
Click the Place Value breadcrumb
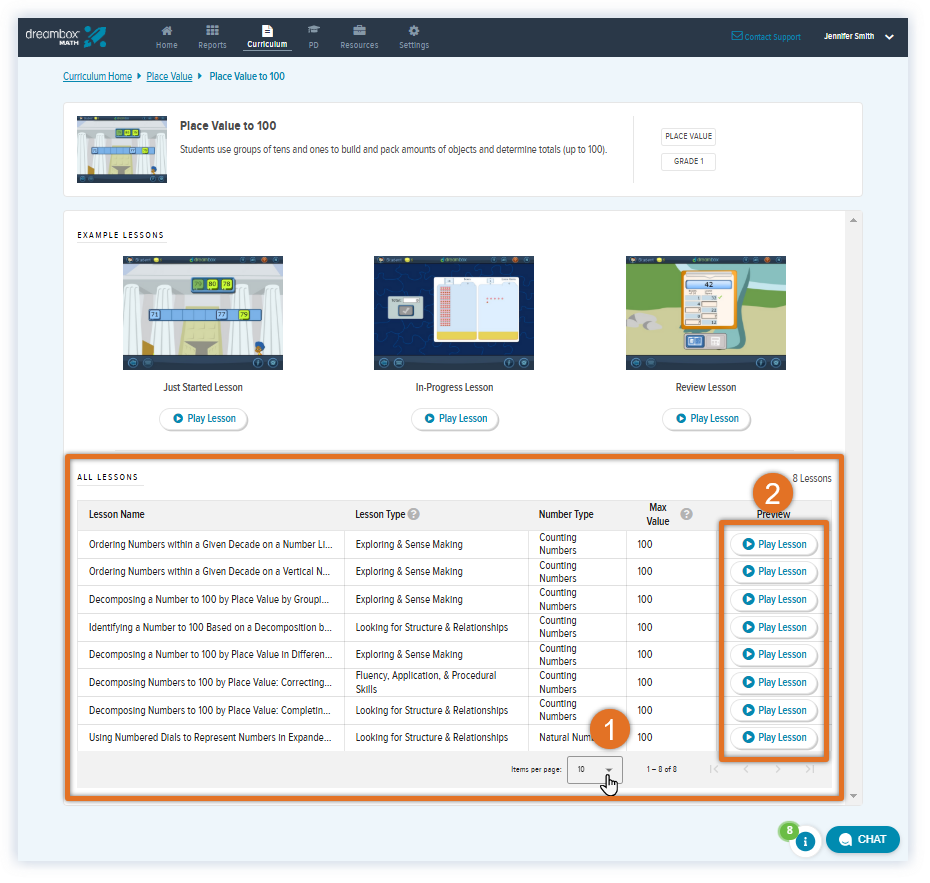coord(169,76)
